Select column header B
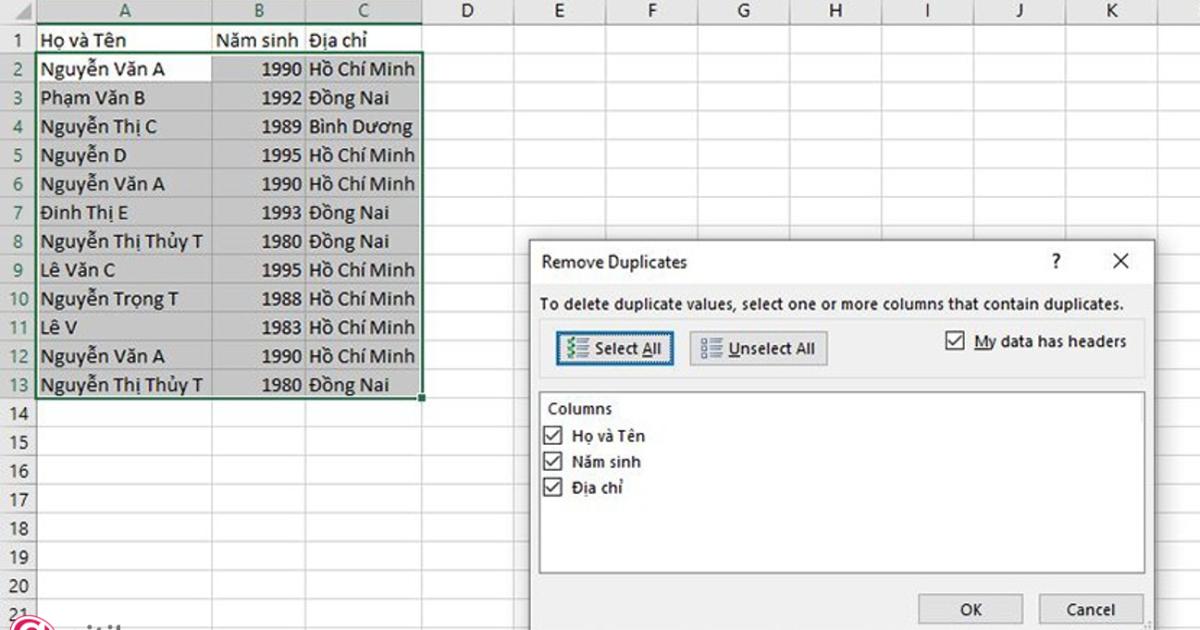Image resolution: width=1200 pixels, height=630 pixels. coord(258,11)
